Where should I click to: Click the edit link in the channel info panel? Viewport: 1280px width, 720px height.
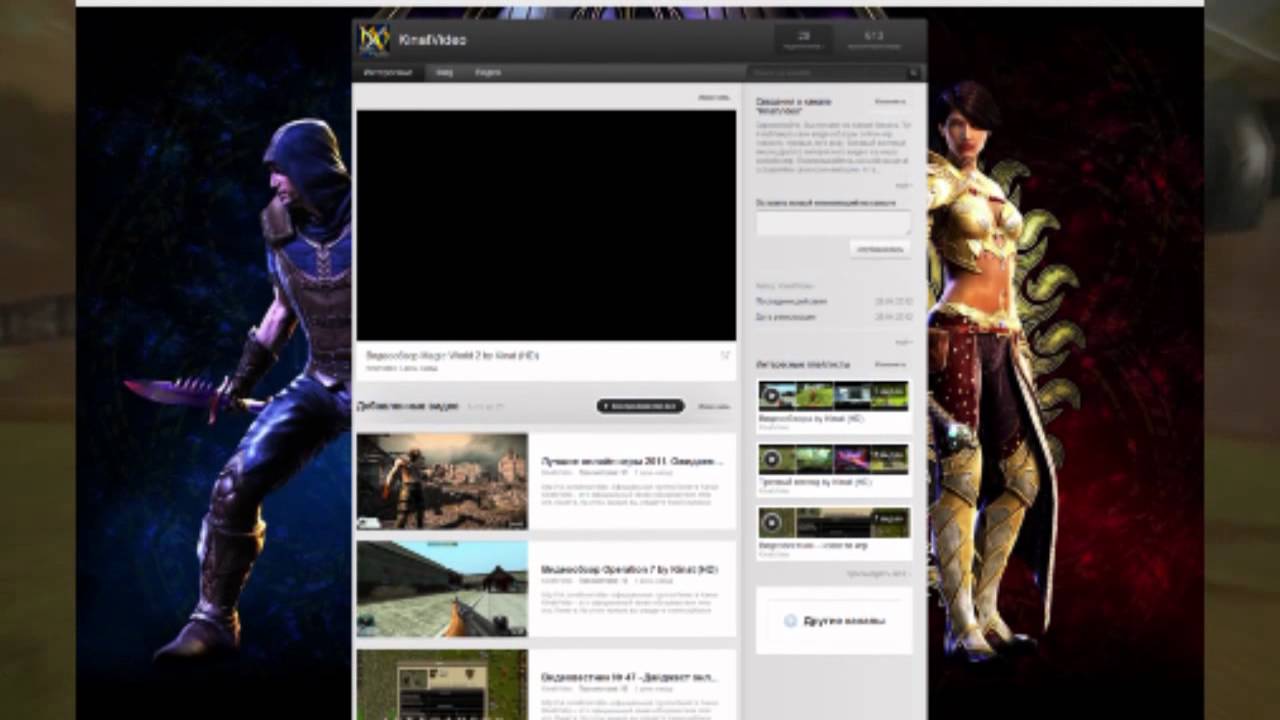point(890,101)
